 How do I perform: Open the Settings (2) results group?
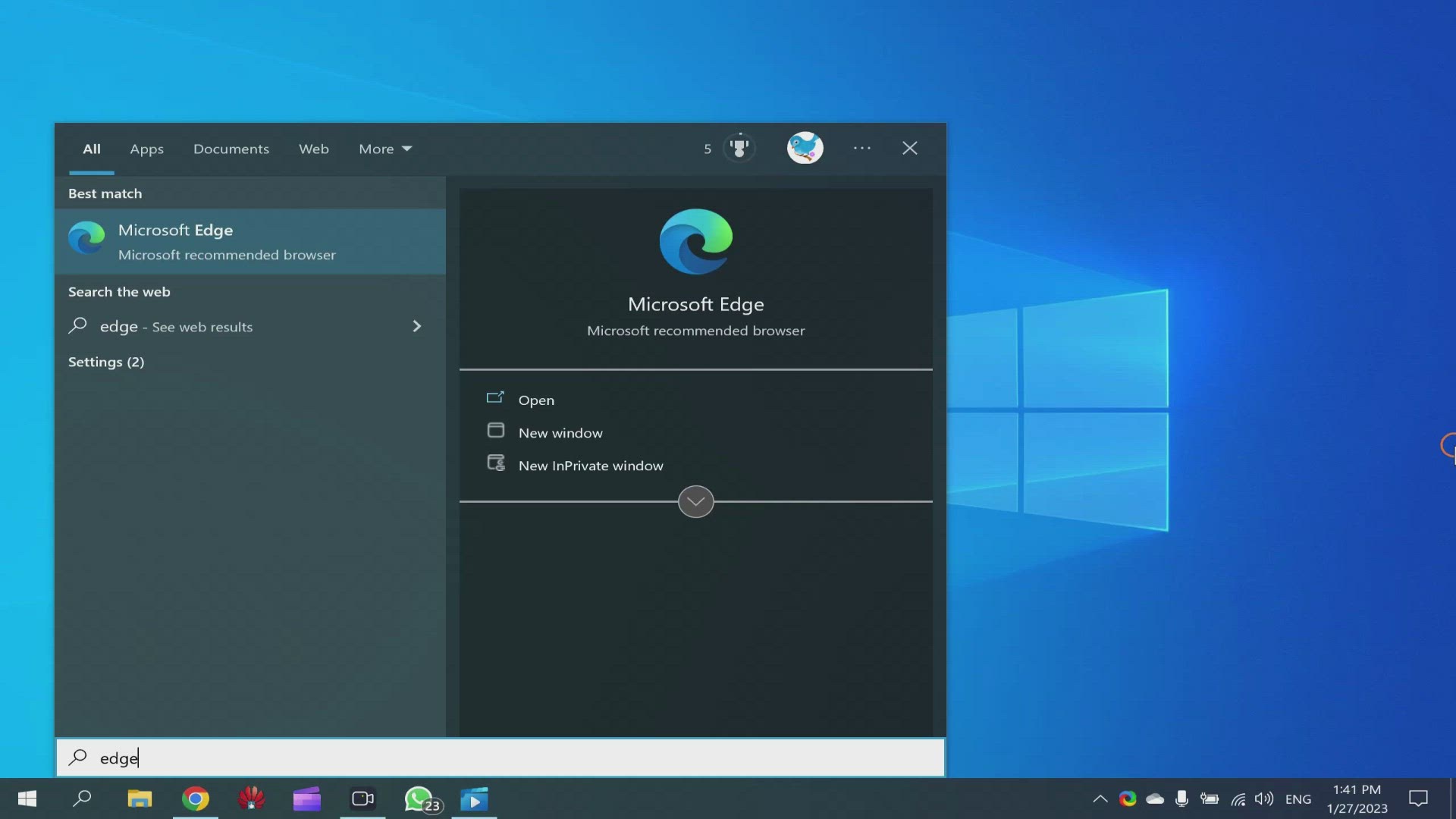(x=106, y=362)
